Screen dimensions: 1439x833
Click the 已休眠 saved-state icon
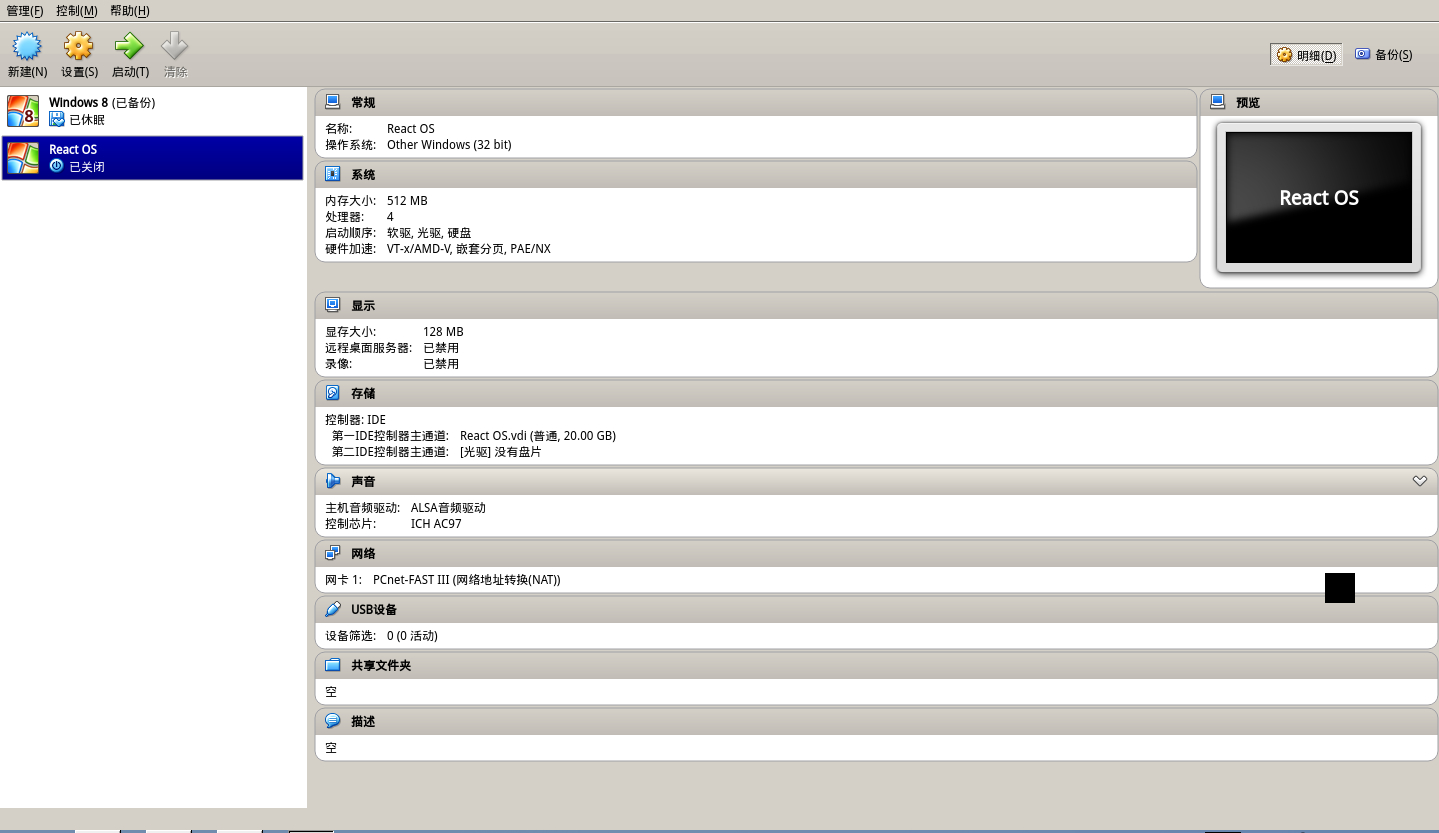[57, 120]
